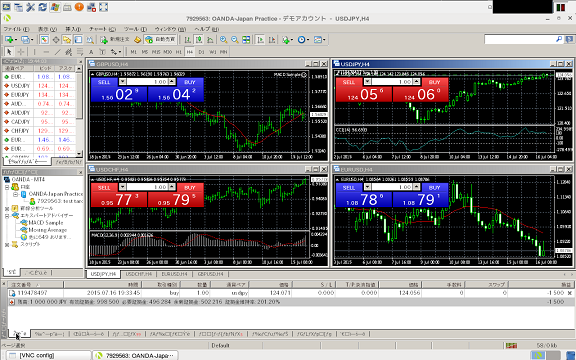The width and height of the screenshot is (576, 360).
Task: Select the text label A tool
Action: [91, 52]
